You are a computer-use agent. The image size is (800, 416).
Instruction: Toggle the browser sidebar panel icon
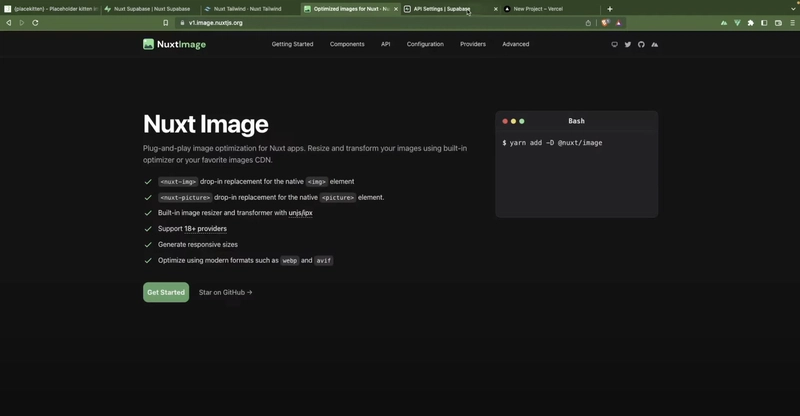click(764, 22)
